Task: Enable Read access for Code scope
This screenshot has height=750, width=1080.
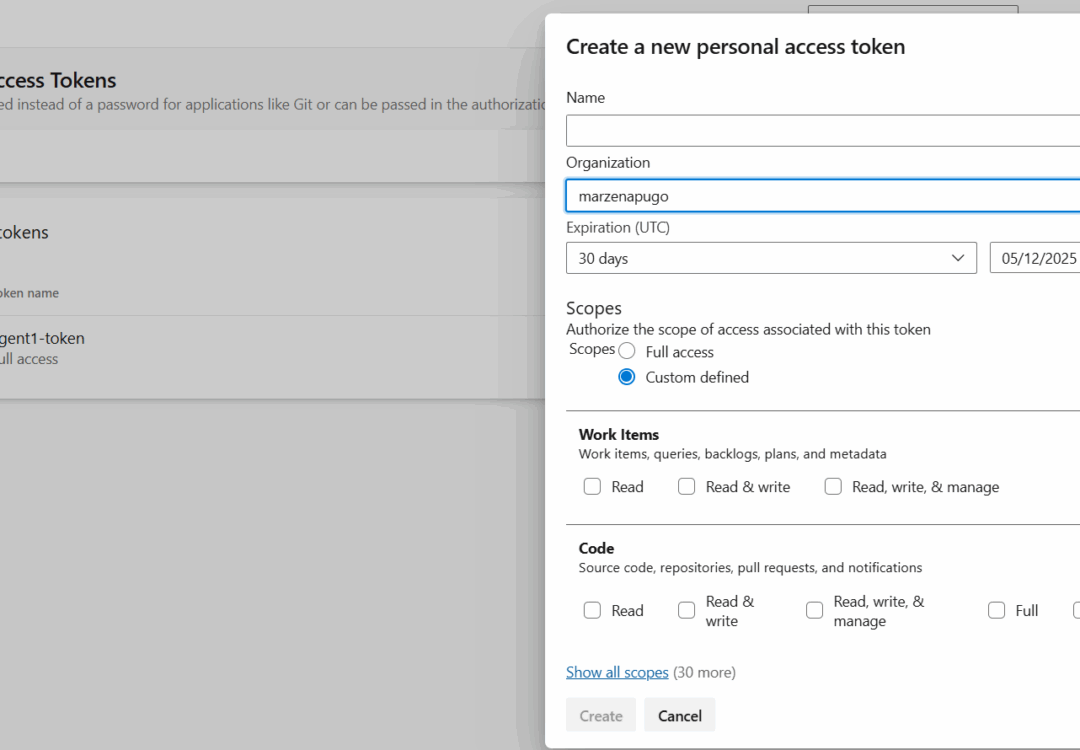Action: coord(592,610)
